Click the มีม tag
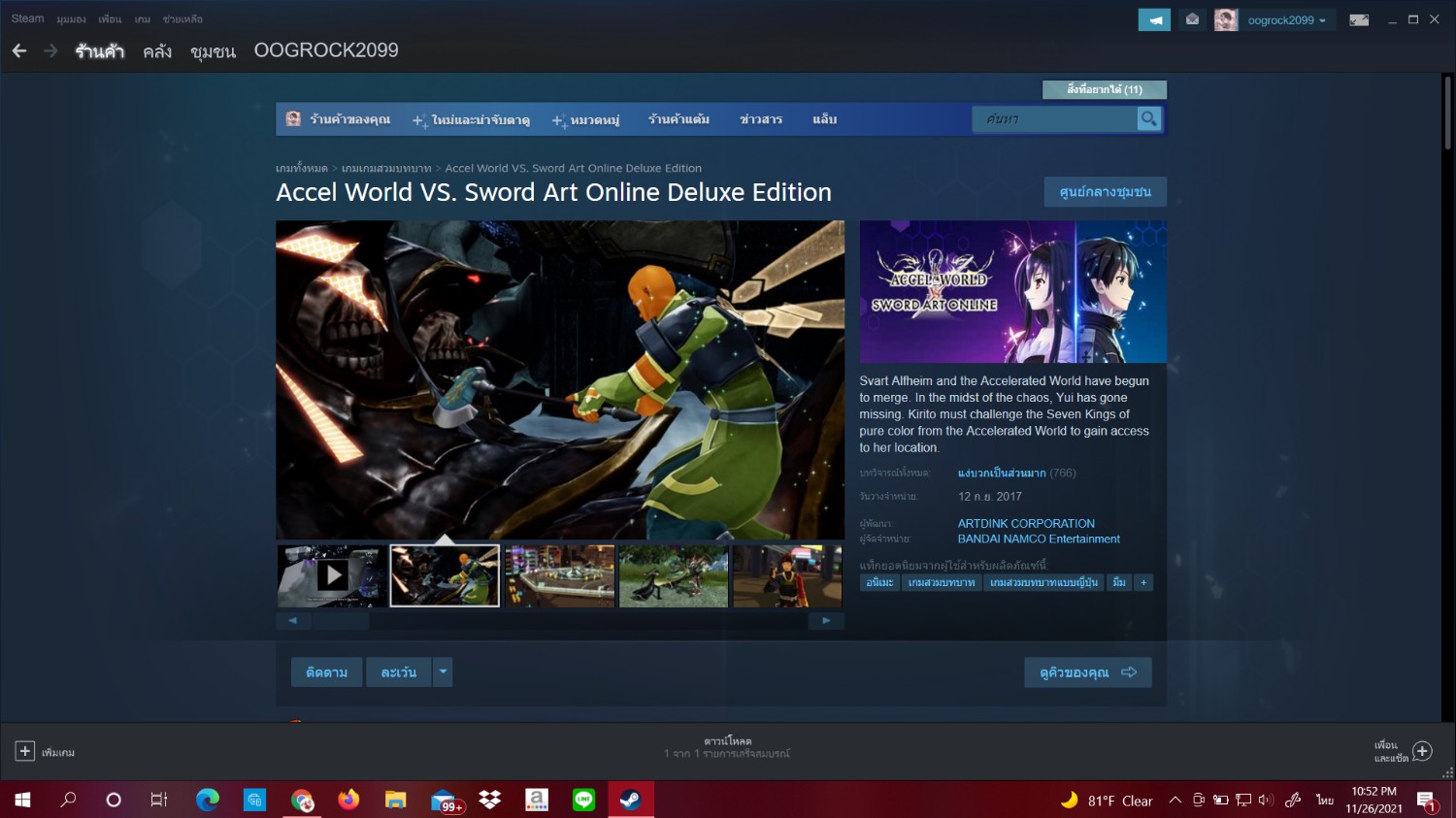 [1119, 582]
